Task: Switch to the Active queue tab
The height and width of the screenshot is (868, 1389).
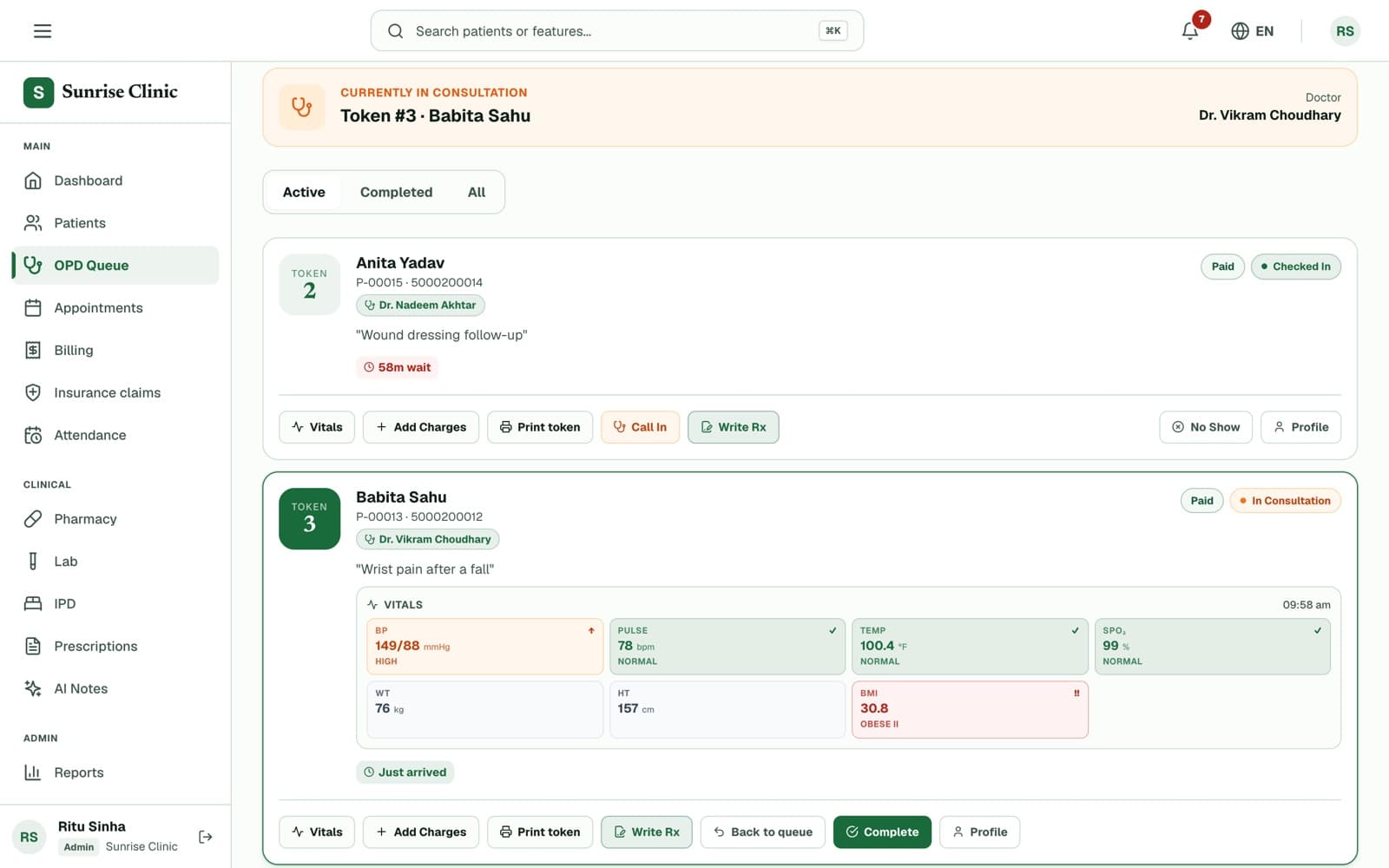Action: tap(304, 192)
